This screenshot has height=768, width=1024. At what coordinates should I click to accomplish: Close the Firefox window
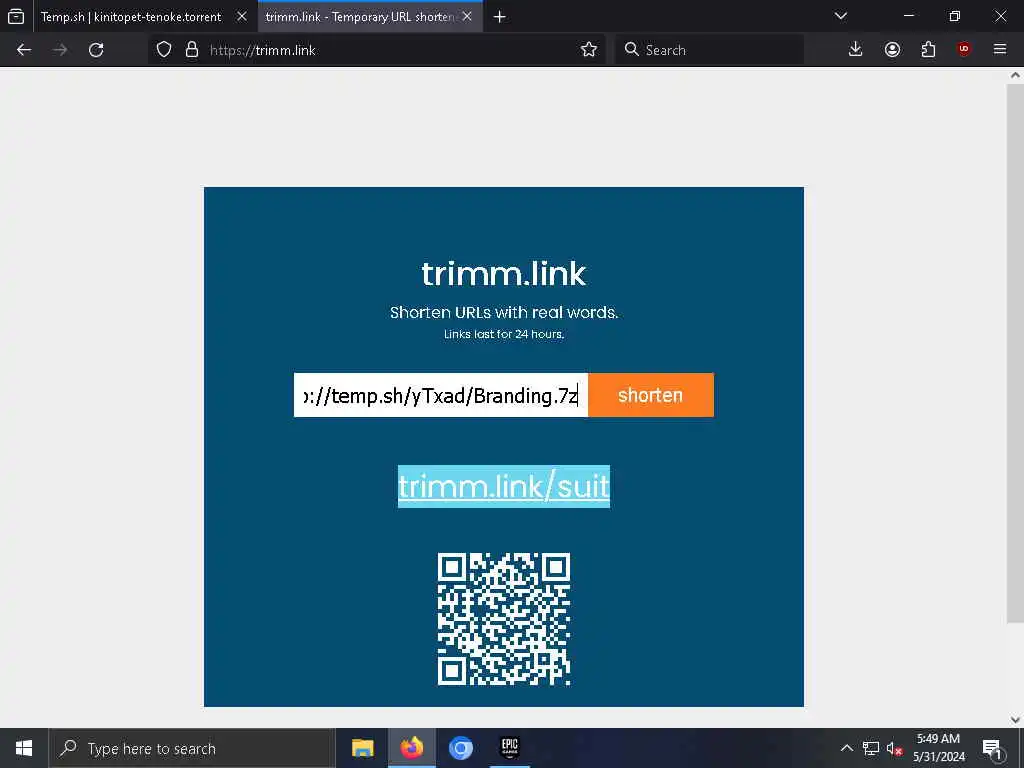[x=1000, y=16]
